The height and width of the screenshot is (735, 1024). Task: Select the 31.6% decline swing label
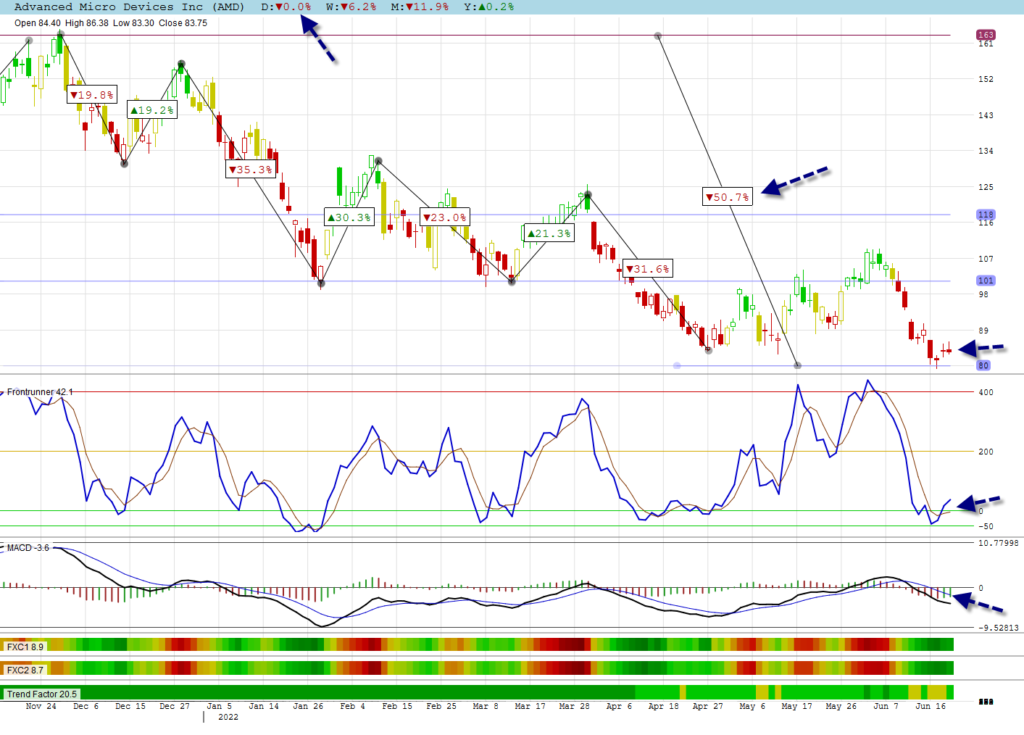click(648, 269)
